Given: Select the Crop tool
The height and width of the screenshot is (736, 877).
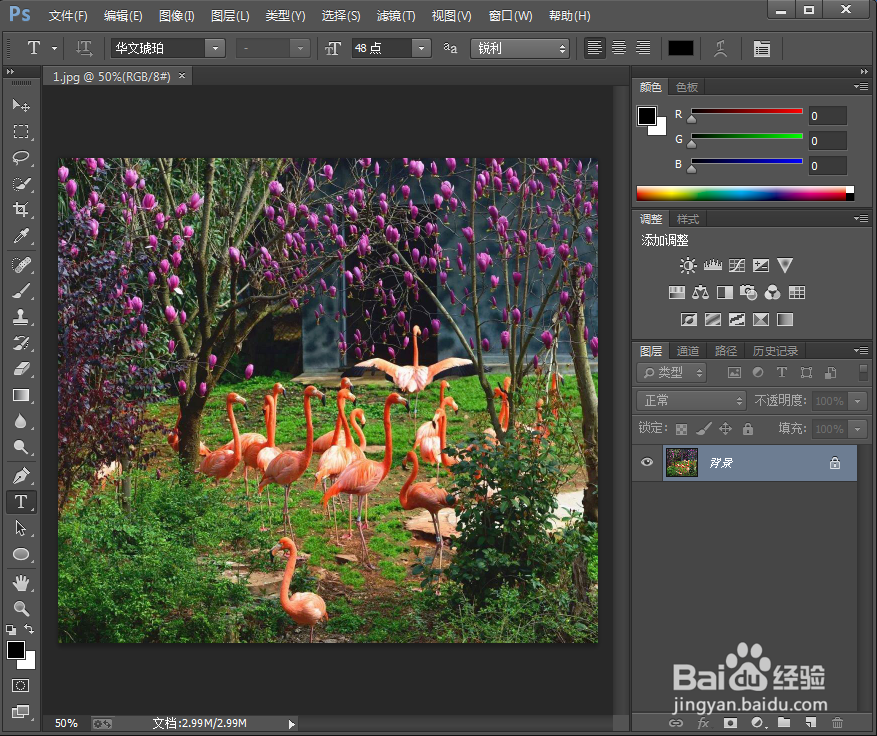Looking at the screenshot, I should click(21, 209).
